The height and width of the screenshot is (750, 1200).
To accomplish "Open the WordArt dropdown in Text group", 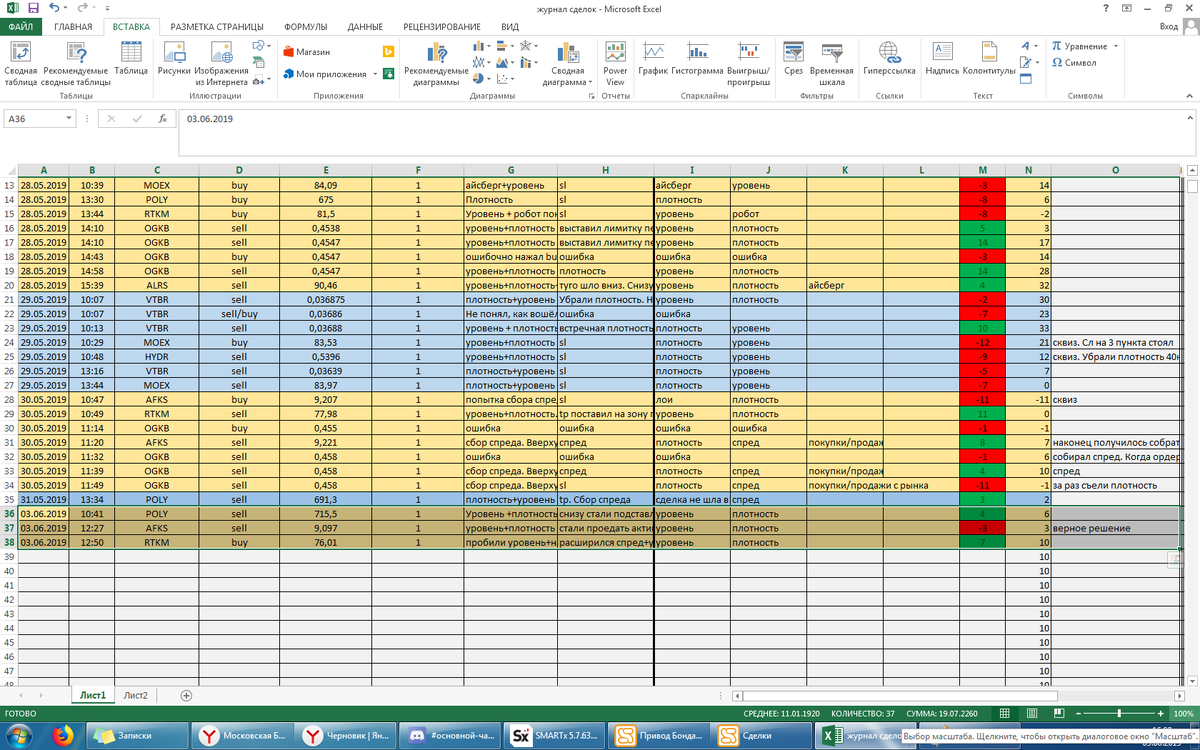I will coord(1031,46).
